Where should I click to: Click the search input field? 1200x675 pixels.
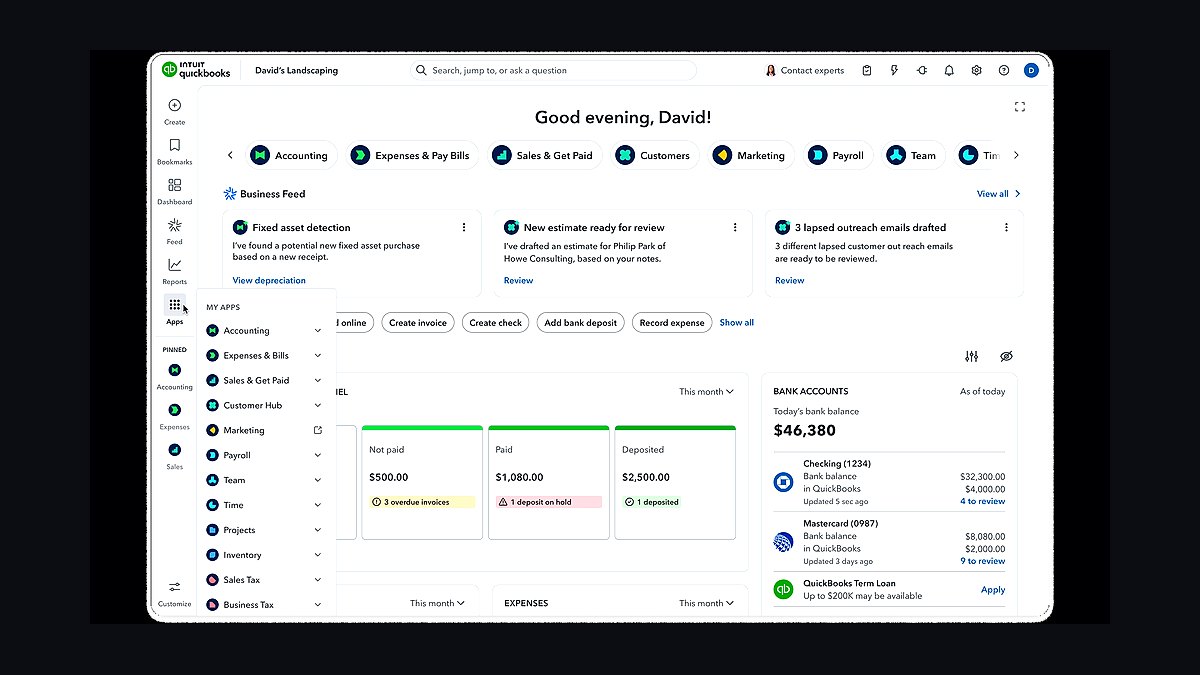(553, 71)
